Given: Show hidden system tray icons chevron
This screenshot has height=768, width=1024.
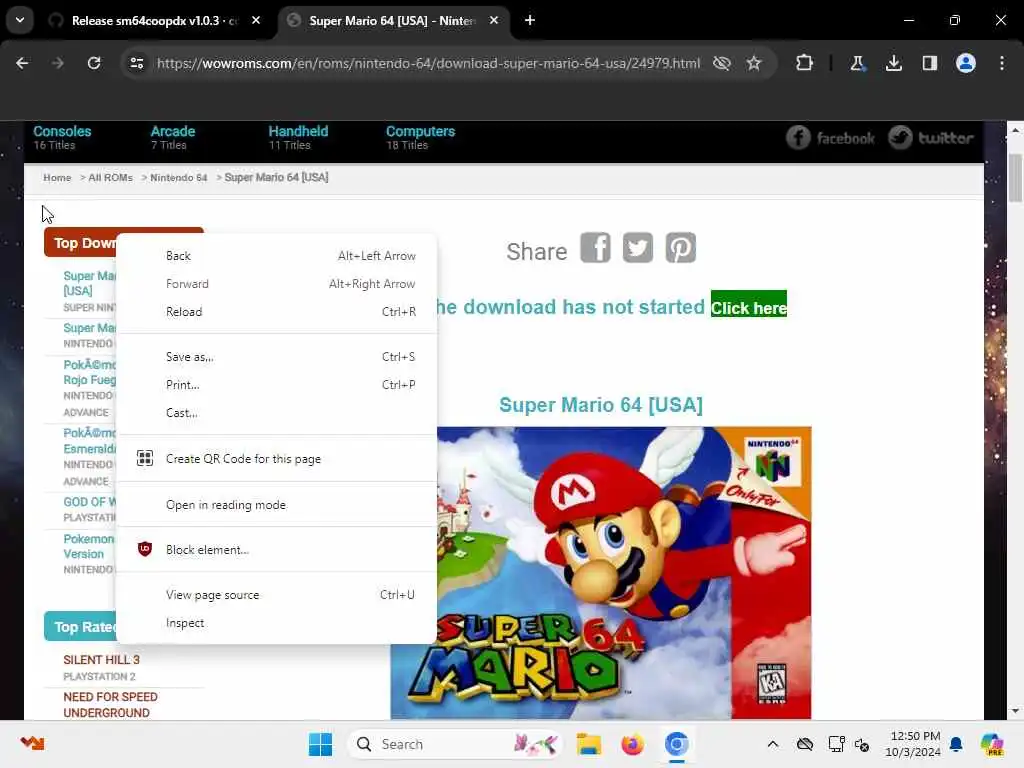Looking at the screenshot, I should 773,744.
